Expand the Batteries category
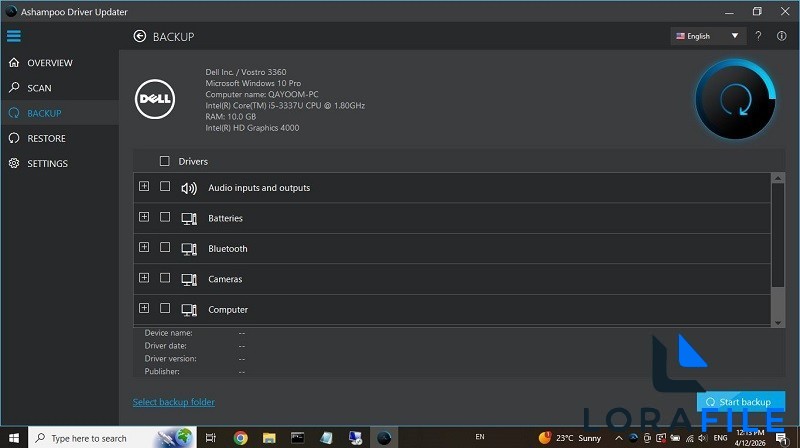The height and width of the screenshot is (448, 800). [144, 217]
